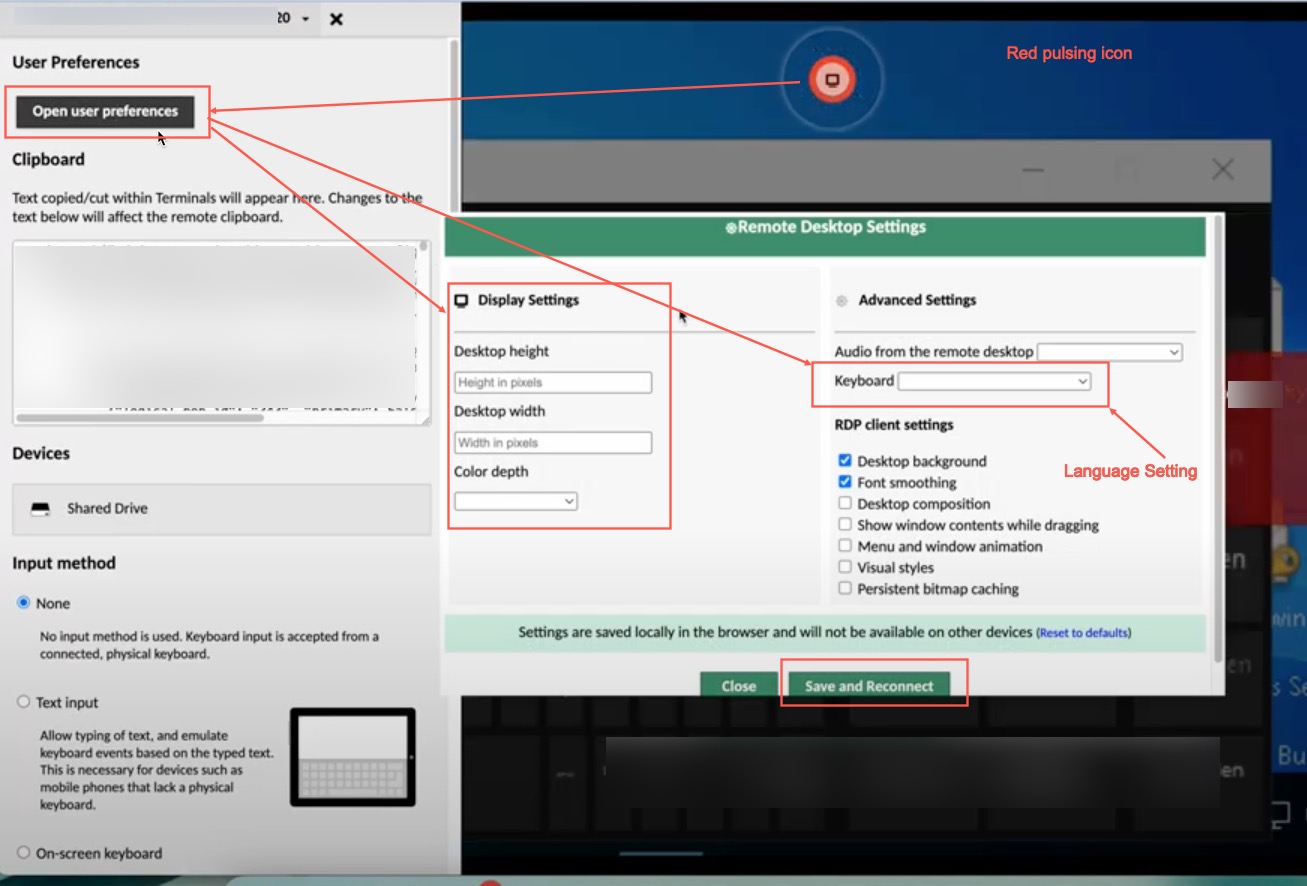The height and width of the screenshot is (886, 1307).
Task: Expand Audio from the remote desktop dropdown
Action: click(x=1109, y=352)
